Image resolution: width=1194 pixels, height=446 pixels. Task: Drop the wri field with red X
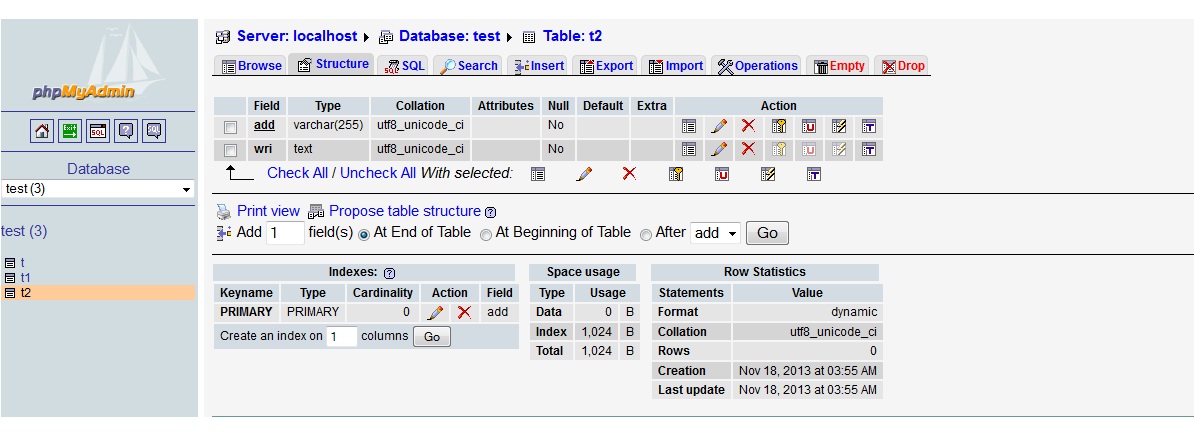click(x=749, y=149)
